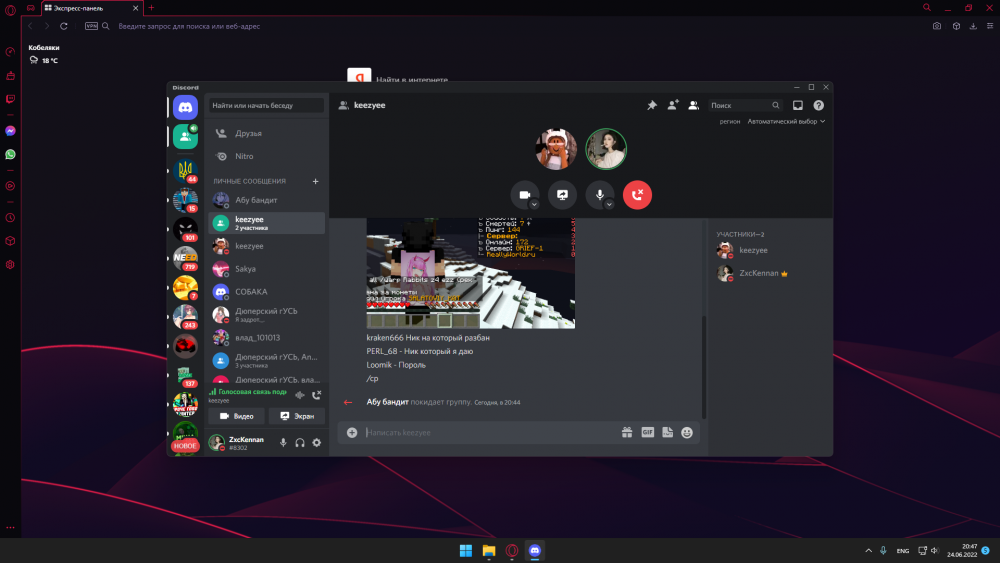
Task: Open new tab plus in Opera
Action: click(151, 8)
